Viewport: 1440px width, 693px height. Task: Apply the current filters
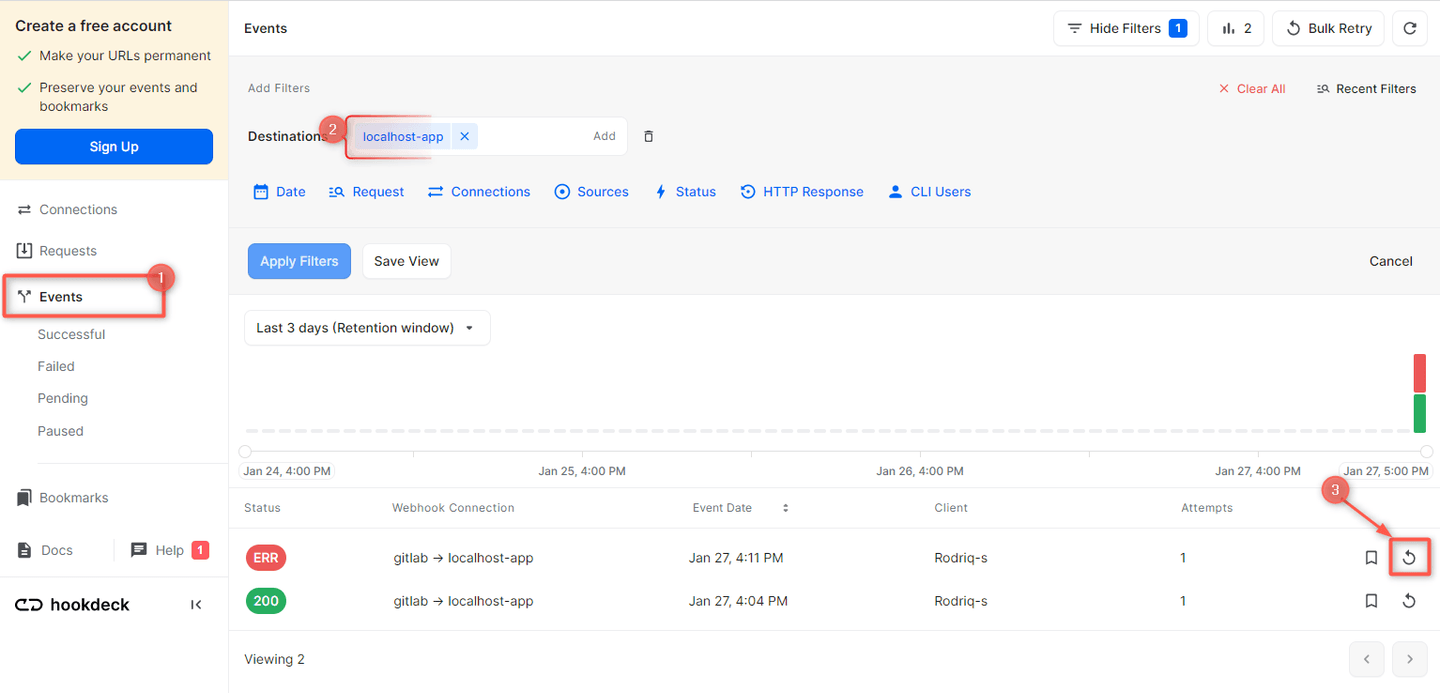tap(299, 260)
